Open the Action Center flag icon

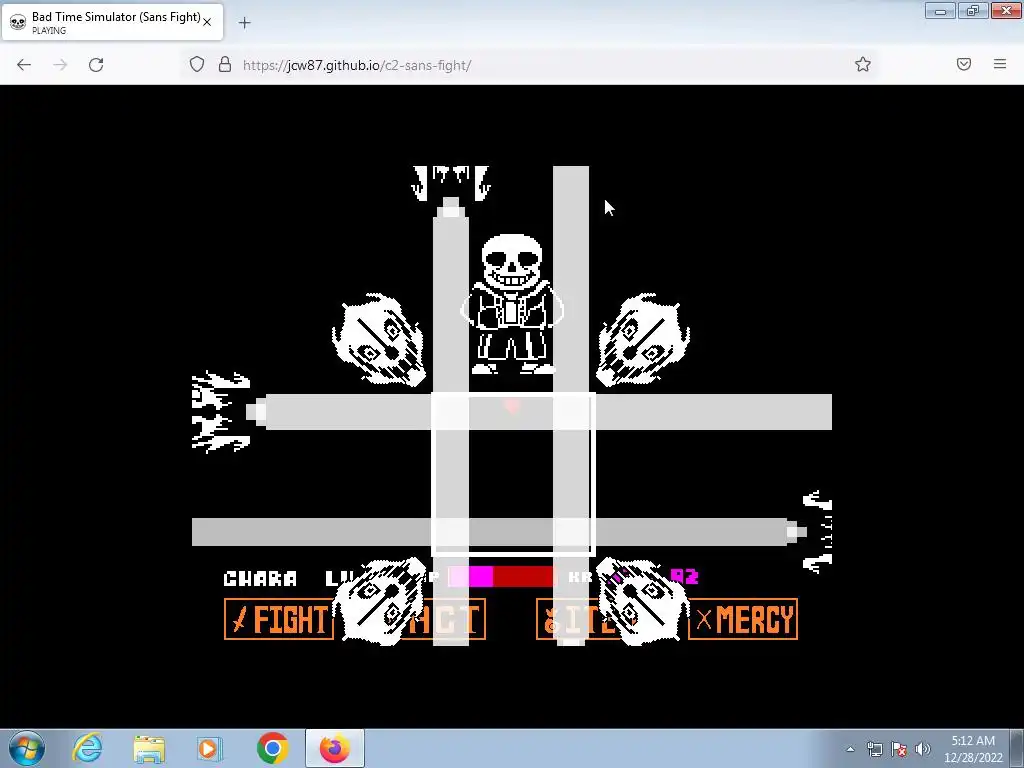point(899,749)
